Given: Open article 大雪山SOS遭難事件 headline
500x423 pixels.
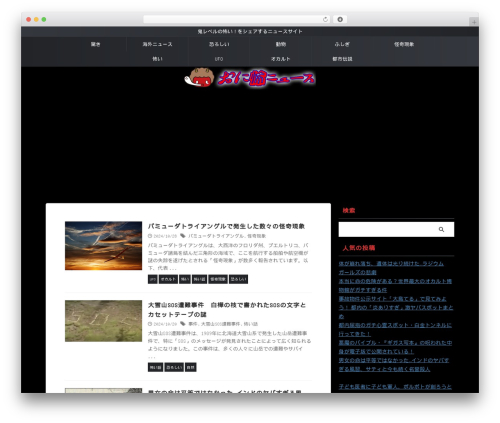Looking at the screenshot, I should coord(227,310).
